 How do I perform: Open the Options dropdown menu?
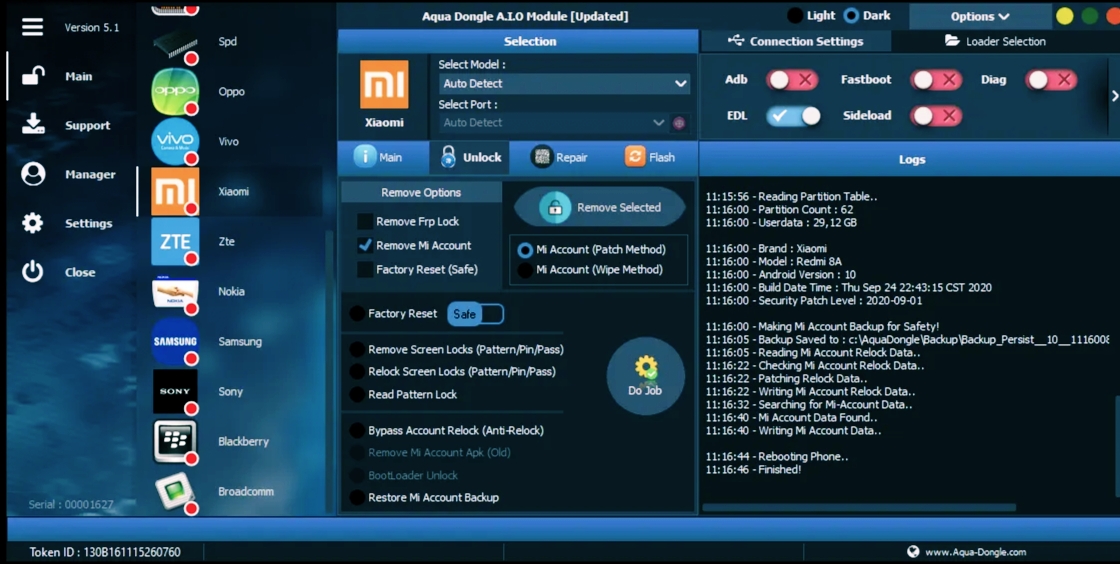(x=979, y=16)
